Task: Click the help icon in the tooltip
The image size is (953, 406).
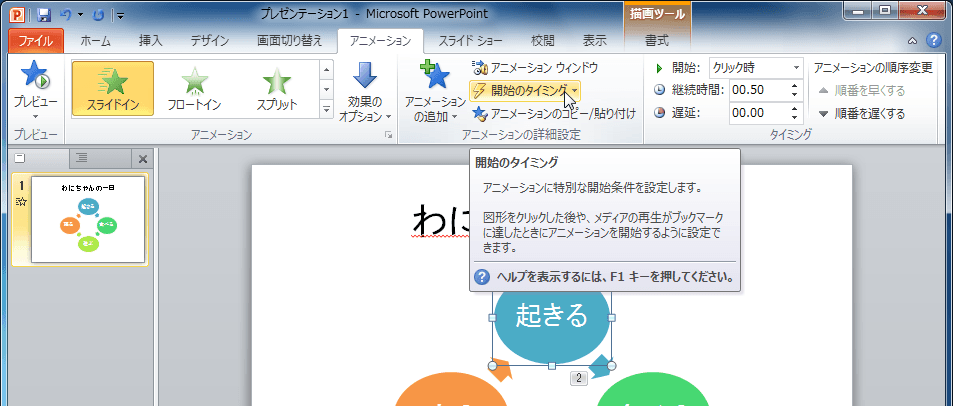Action: pyautogui.click(x=481, y=277)
